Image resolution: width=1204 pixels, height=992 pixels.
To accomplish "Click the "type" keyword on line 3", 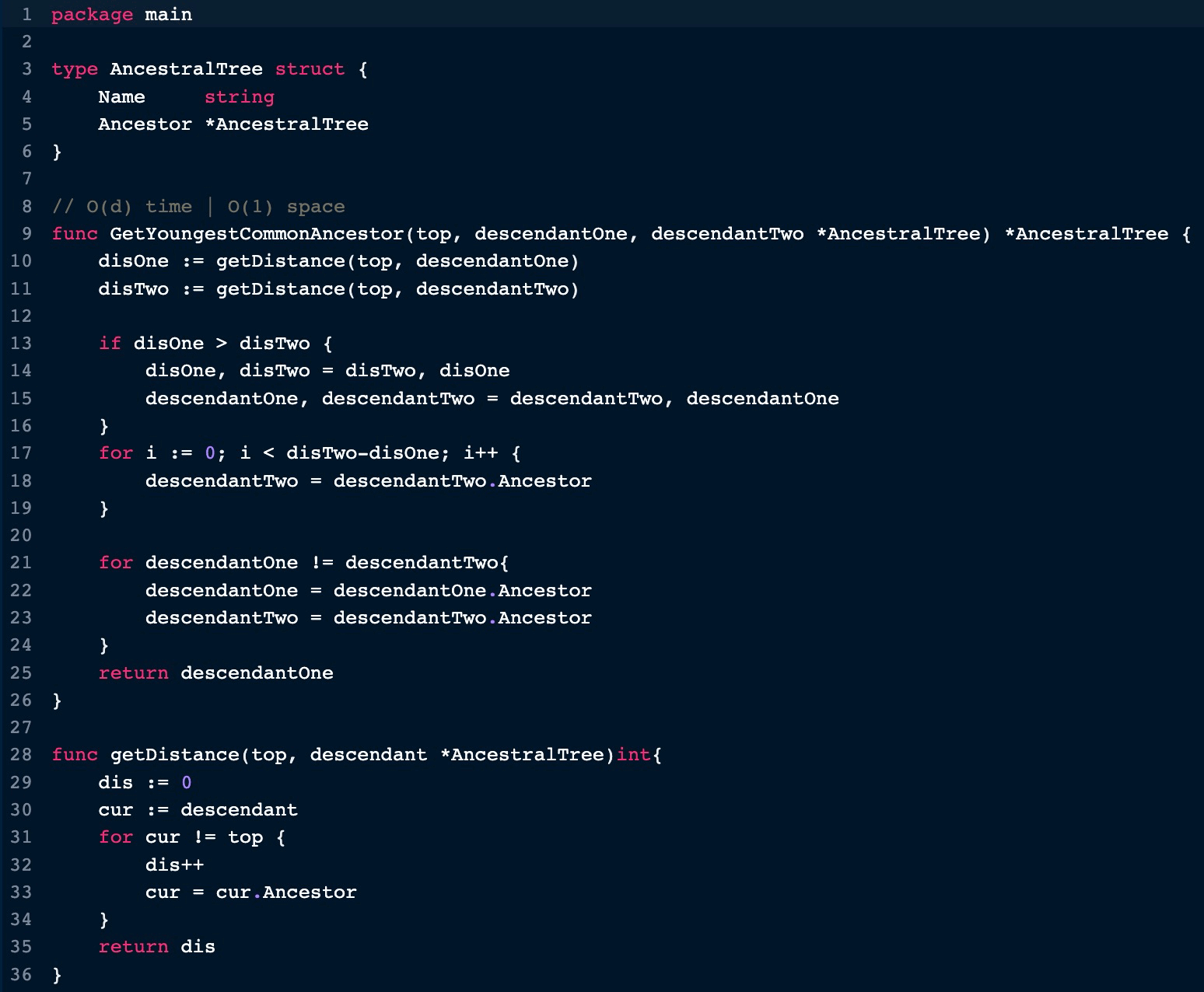I will (75, 69).
